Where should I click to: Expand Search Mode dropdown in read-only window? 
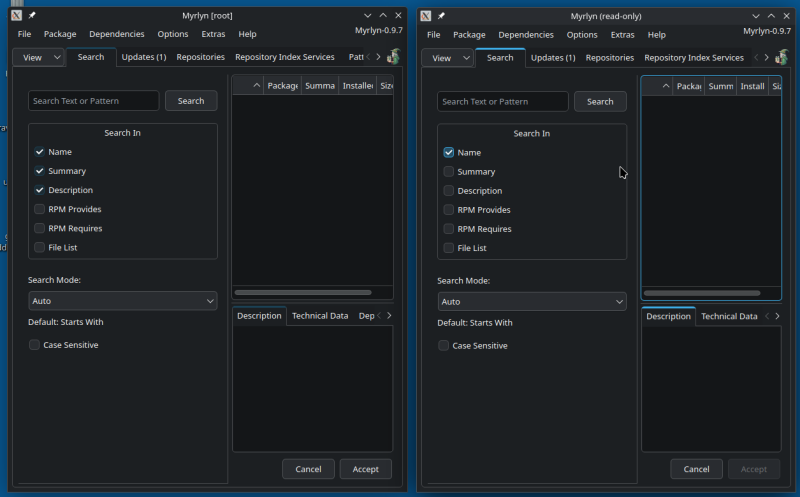532,302
